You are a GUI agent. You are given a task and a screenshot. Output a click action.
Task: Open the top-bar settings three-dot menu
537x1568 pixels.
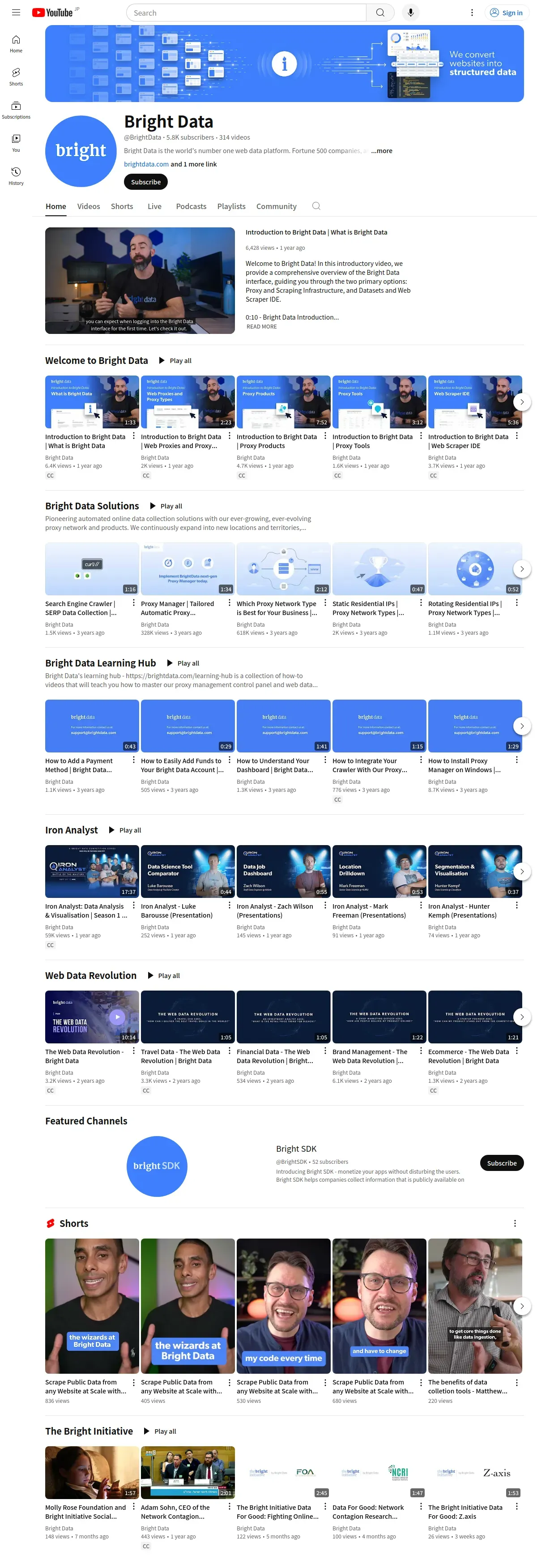coord(472,12)
